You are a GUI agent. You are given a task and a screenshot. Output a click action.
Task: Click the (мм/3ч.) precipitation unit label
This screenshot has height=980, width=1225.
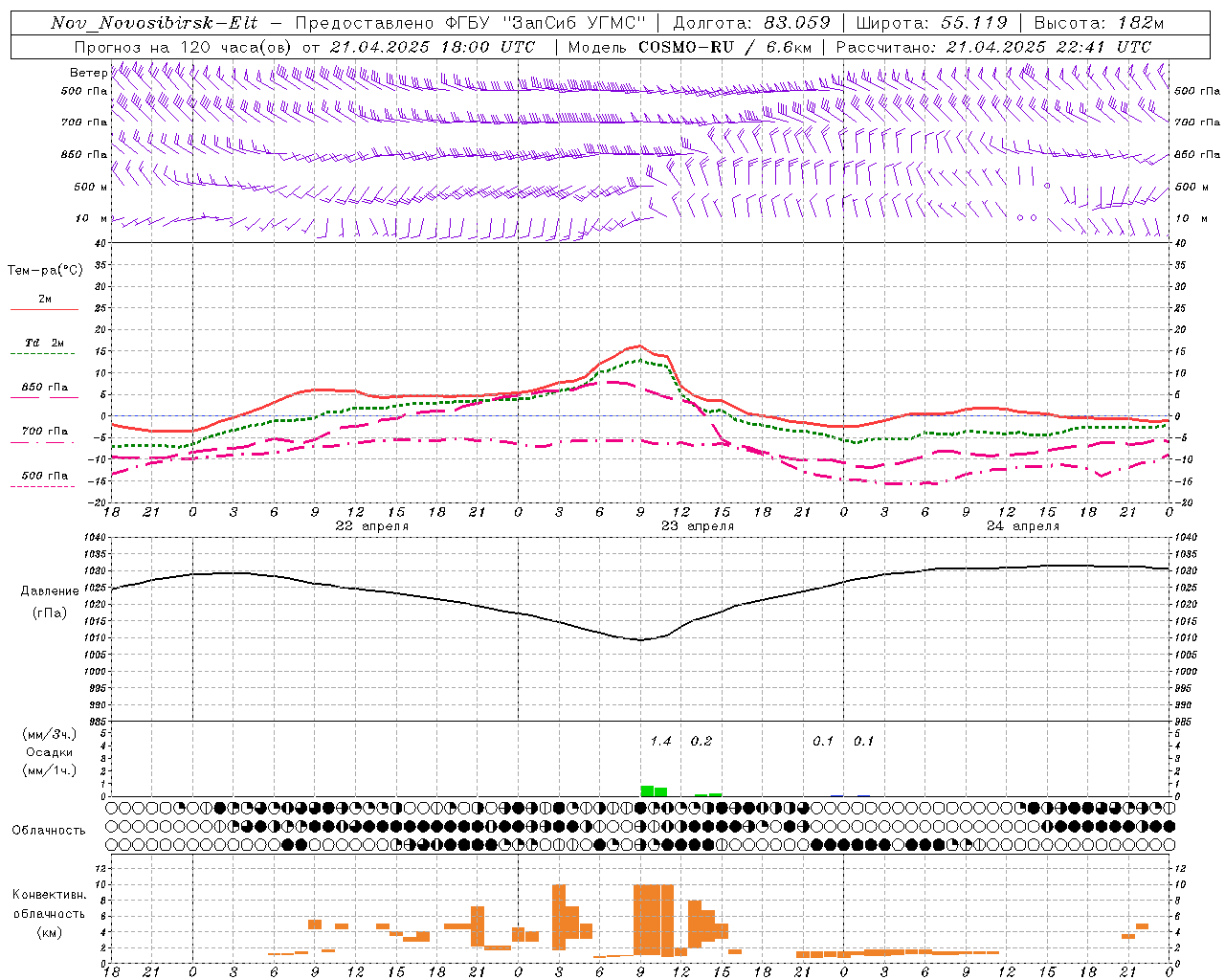[49, 735]
